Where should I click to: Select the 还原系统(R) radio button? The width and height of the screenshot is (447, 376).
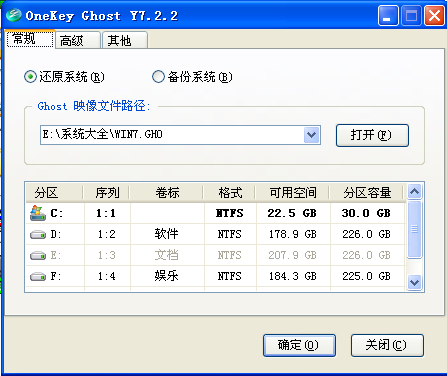30,77
